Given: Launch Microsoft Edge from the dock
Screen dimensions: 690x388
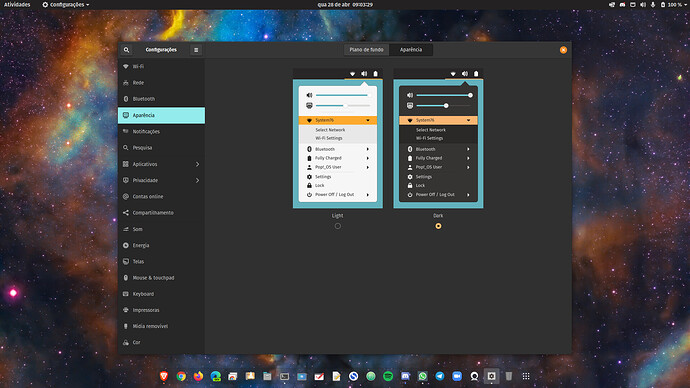Looking at the screenshot, I should coord(216,376).
